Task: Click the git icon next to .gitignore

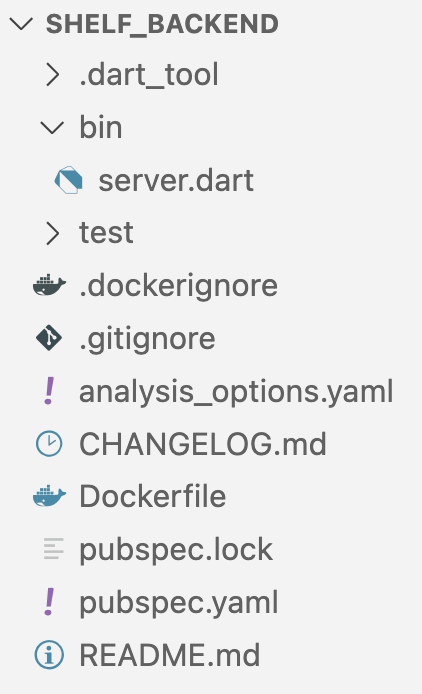Action: click(x=49, y=338)
